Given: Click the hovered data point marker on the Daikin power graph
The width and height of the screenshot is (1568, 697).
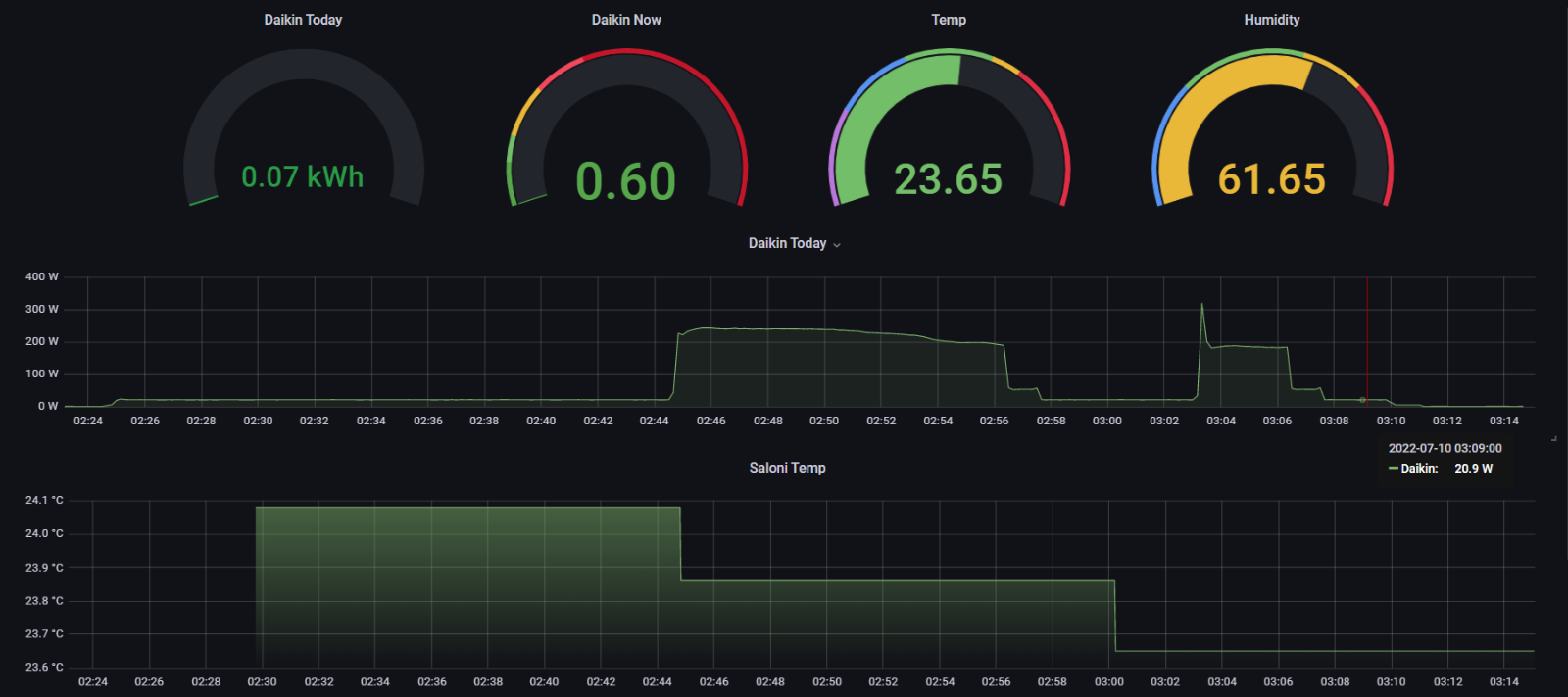Looking at the screenshot, I should tap(1362, 400).
